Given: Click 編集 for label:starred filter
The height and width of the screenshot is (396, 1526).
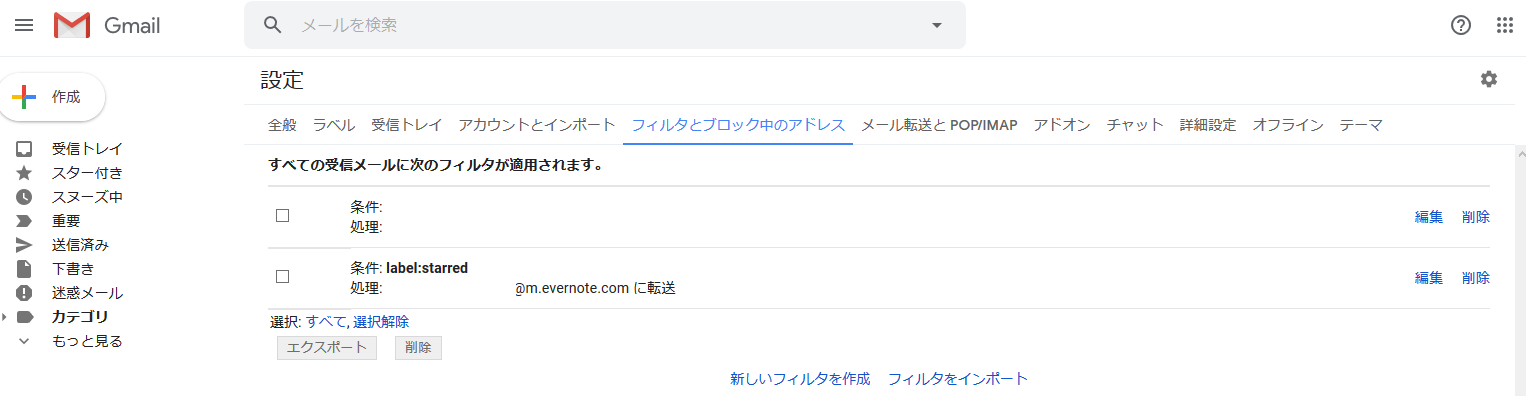Looking at the screenshot, I should (x=1429, y=277).
